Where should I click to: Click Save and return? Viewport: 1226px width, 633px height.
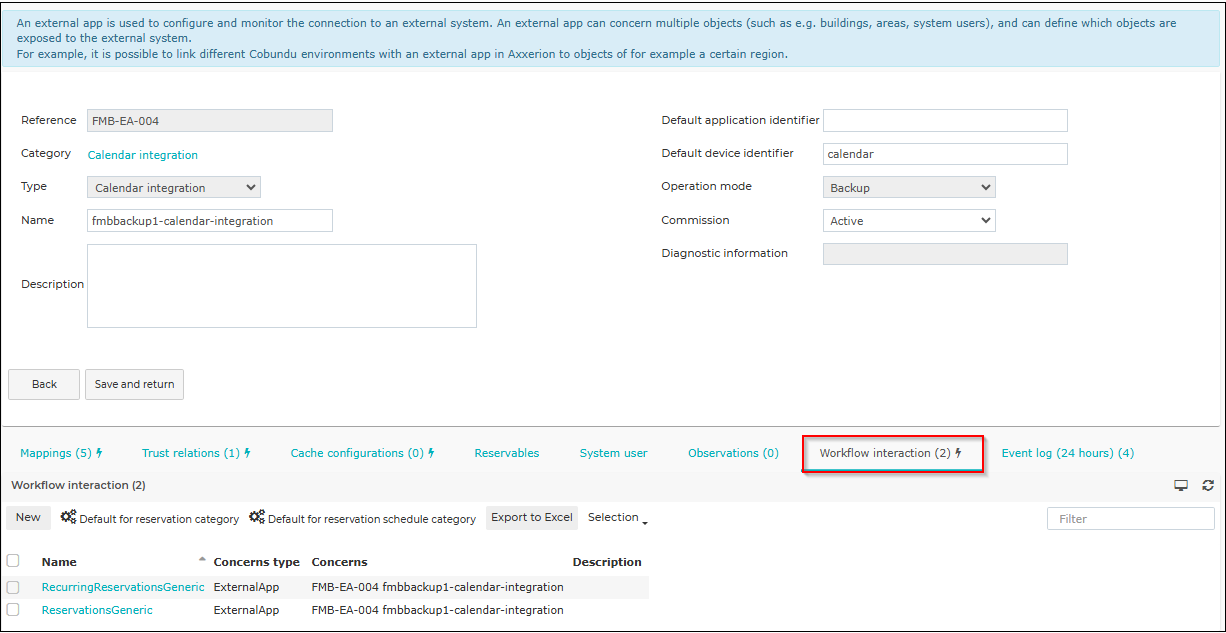pos(134,384)
